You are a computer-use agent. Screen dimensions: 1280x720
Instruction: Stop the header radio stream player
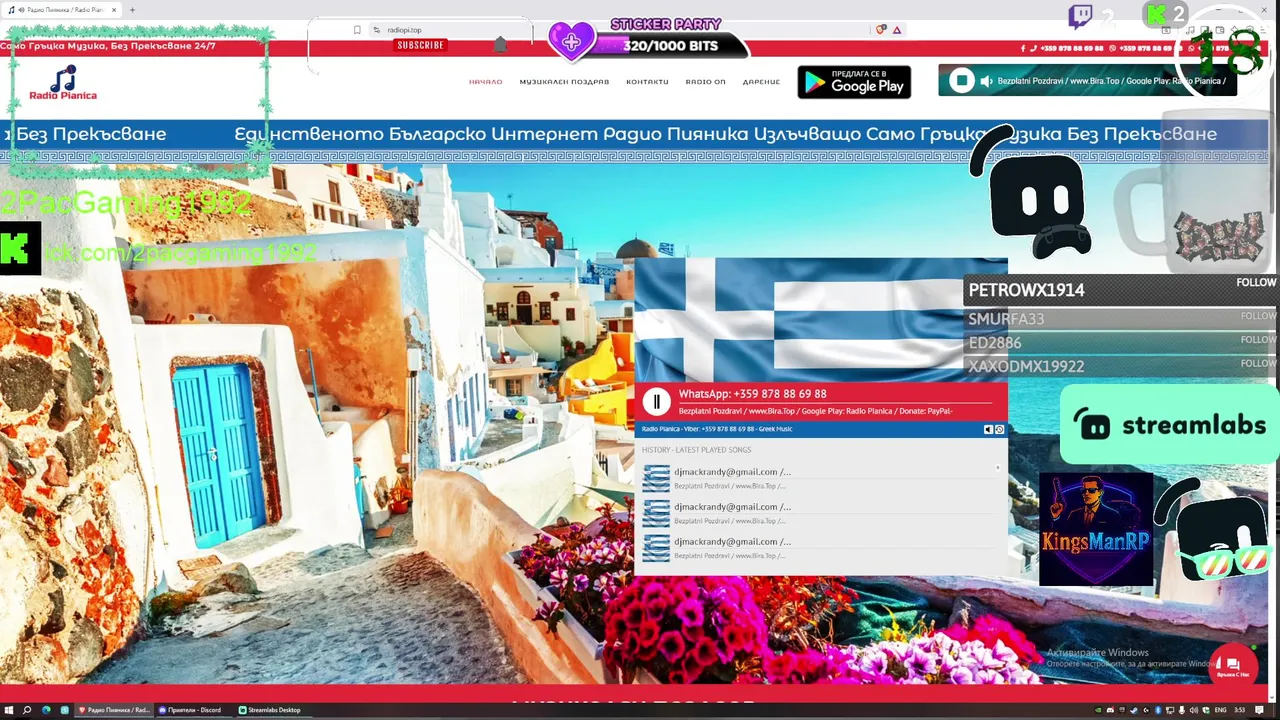pos(961,81)
